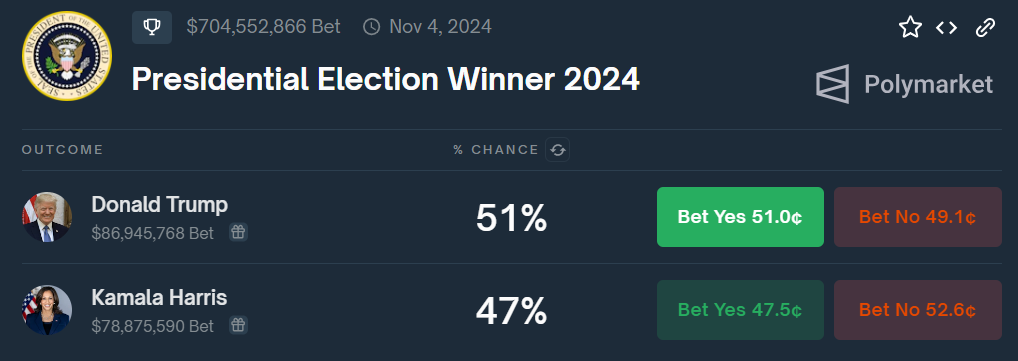Copy market link via chain icon
This screenshot has height=361, width=1018.
coord(986,27)
